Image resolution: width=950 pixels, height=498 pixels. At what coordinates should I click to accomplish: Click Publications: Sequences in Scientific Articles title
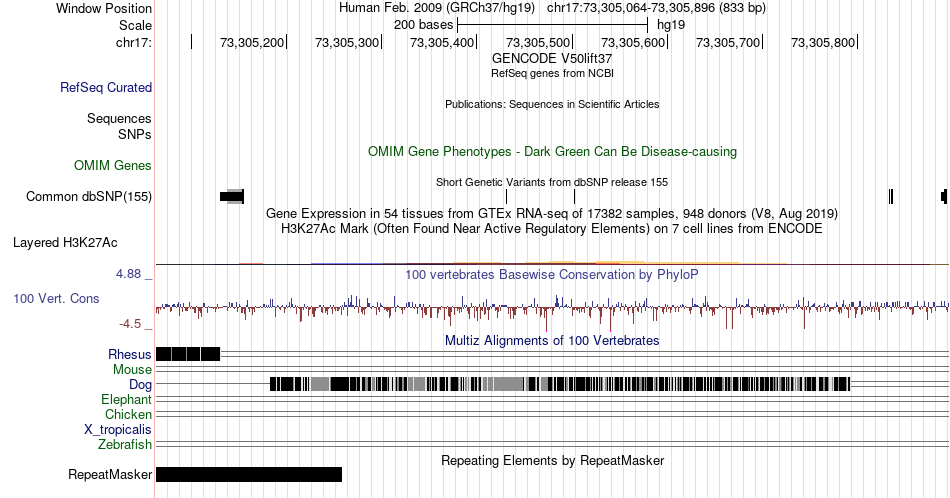coord(552,104)
